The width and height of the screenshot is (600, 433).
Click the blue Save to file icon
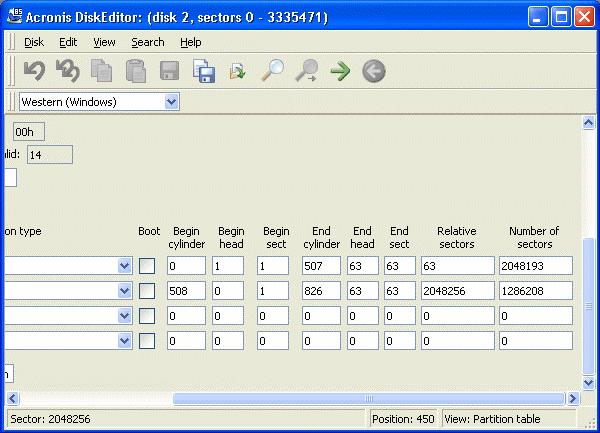(204, 71)
